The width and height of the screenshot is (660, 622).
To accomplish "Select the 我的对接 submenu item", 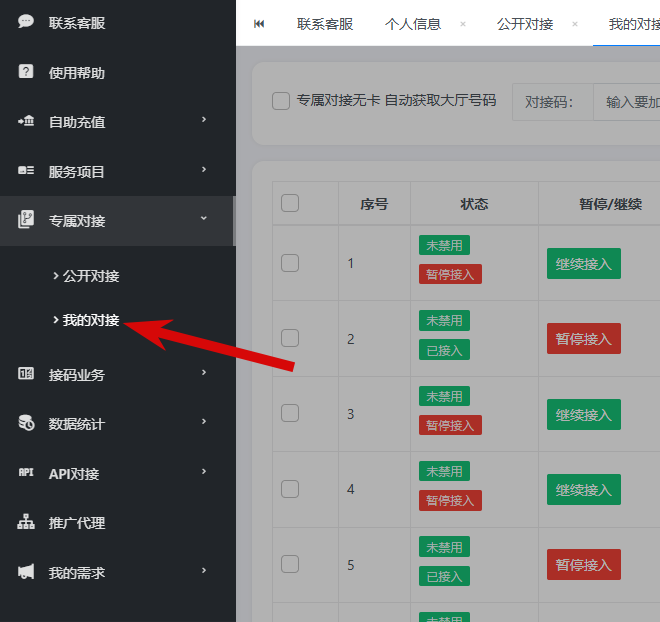I will coord(91,320).
